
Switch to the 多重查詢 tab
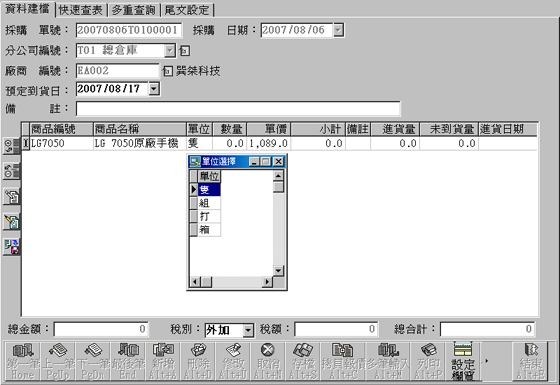coord(134,10)
